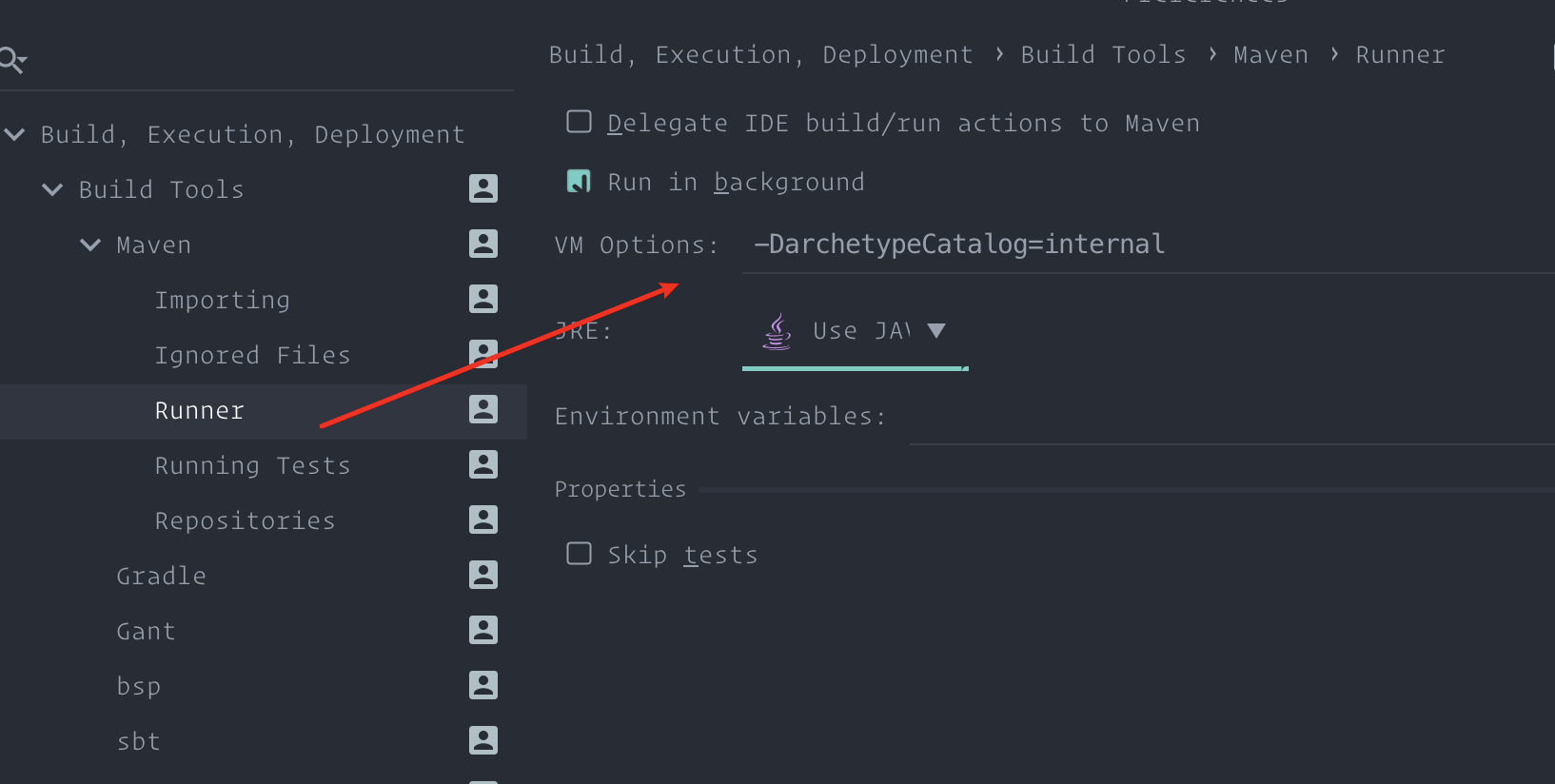Click the Java cup icon in JRE selector
This screenshot has width=1555, height=784.
point(777,331)
